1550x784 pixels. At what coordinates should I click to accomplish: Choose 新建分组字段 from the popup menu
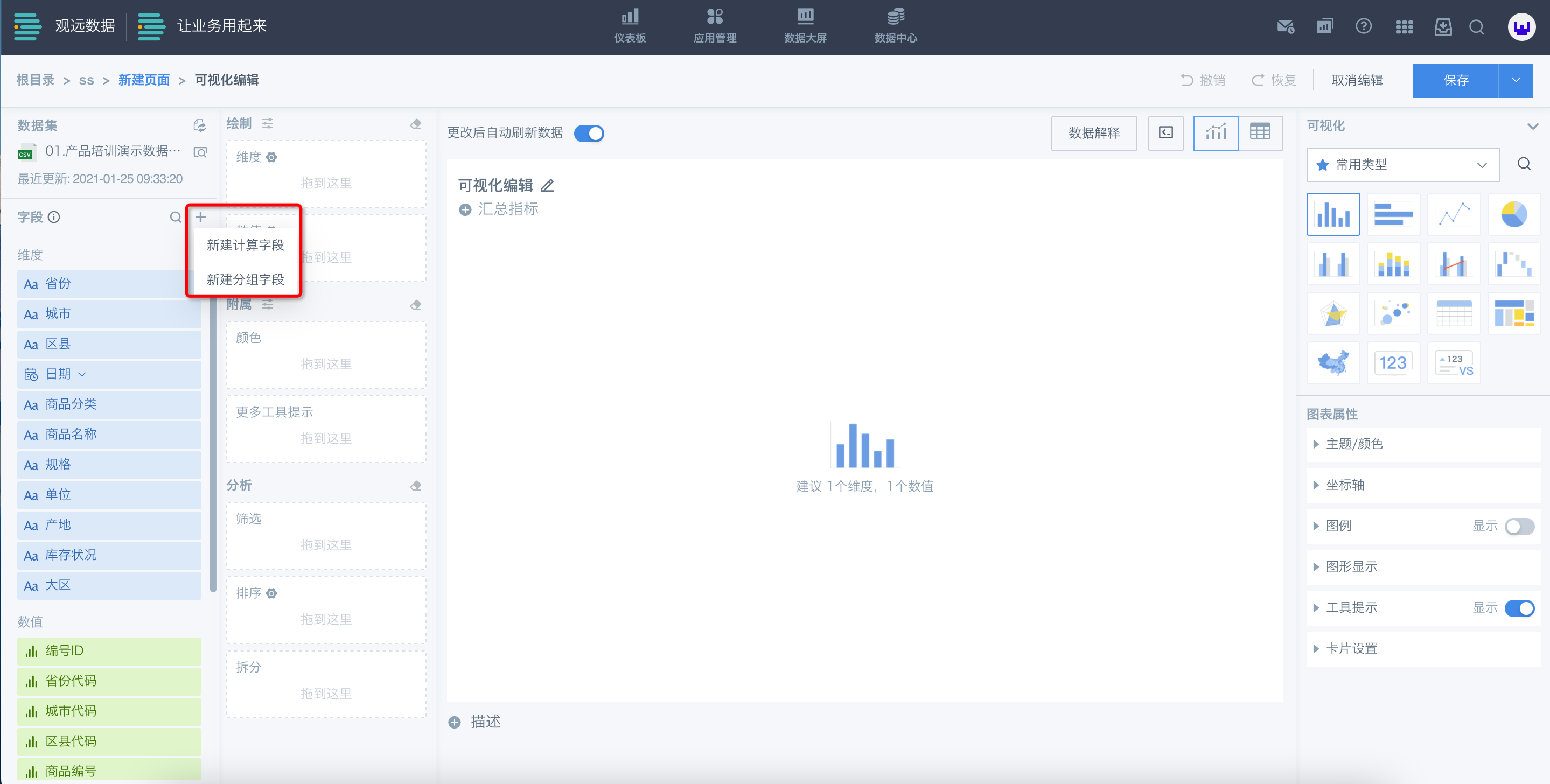245,279
